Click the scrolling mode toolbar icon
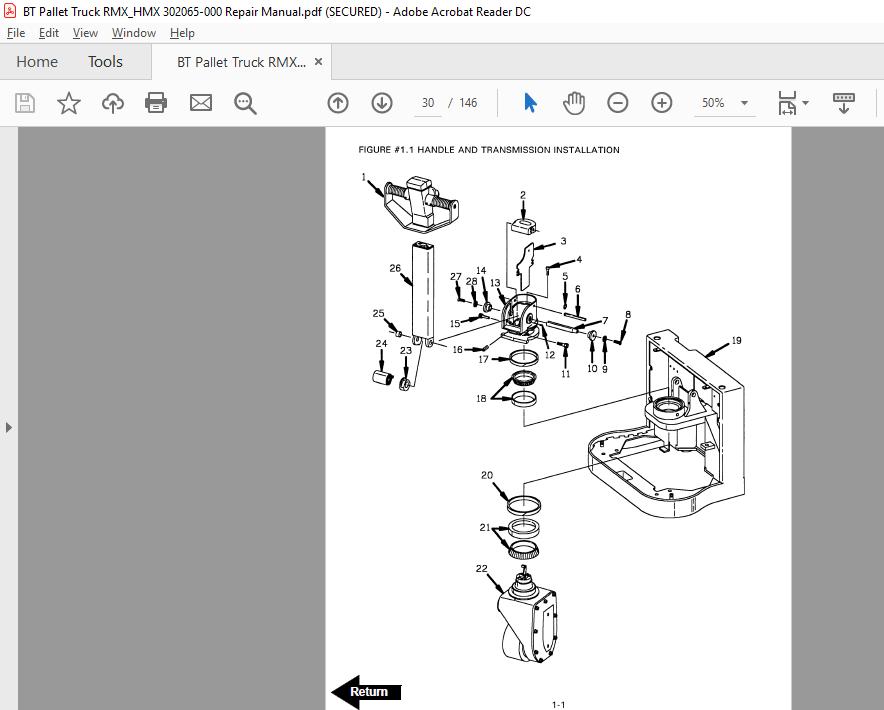Screen dimensions: 884x710 point(843,103)
